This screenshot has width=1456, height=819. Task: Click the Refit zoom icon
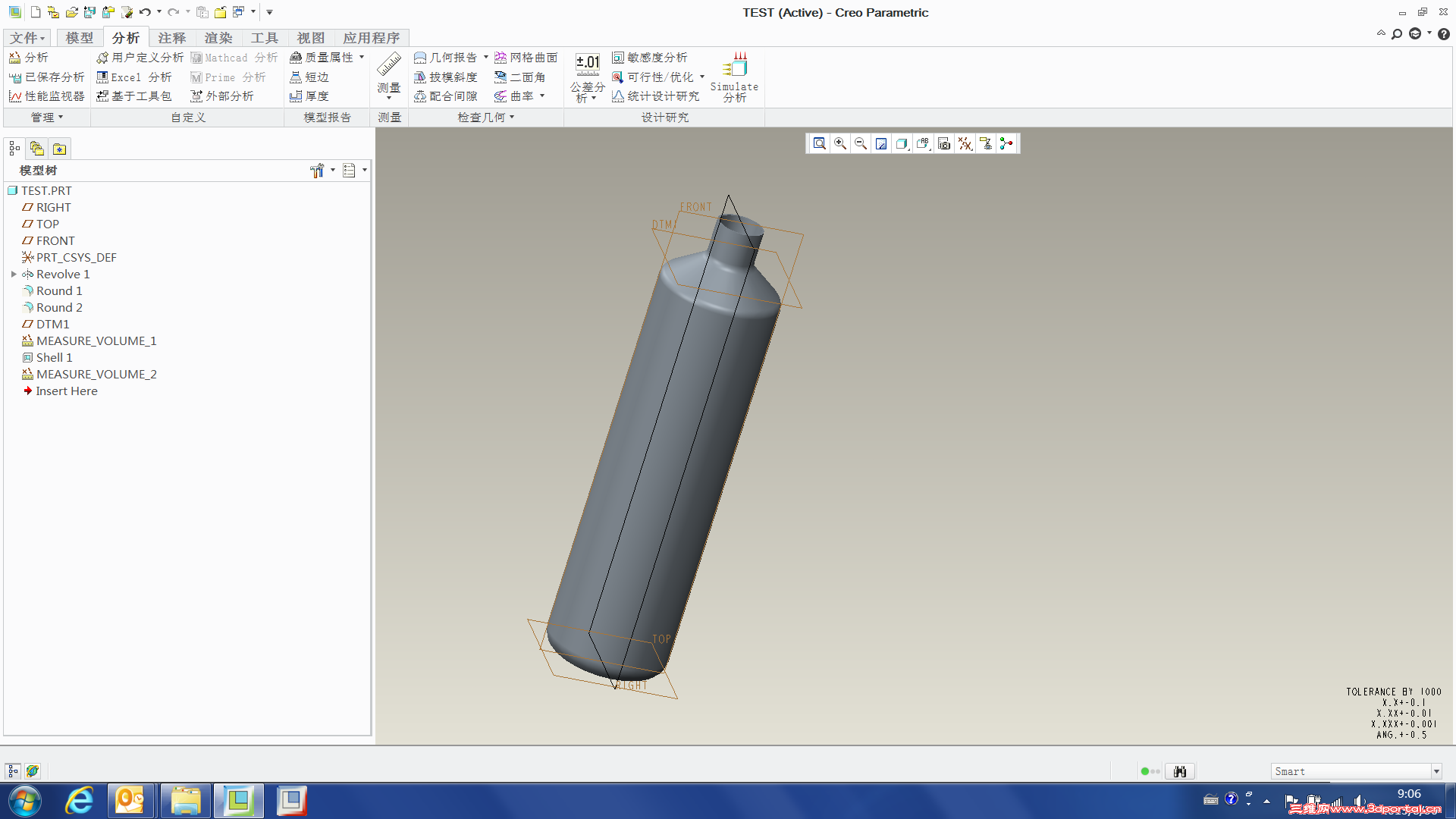tap(819, 143)
